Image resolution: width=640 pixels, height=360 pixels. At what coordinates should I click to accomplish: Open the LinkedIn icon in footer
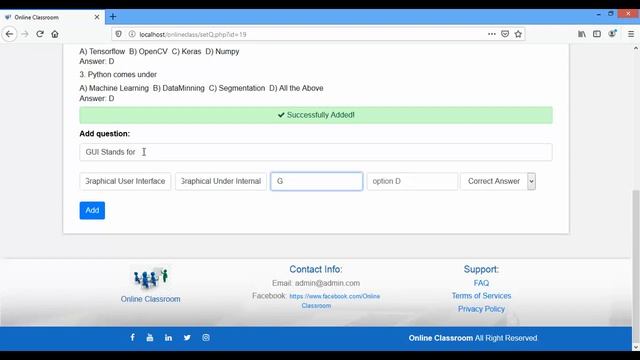[x=168, y=338]
